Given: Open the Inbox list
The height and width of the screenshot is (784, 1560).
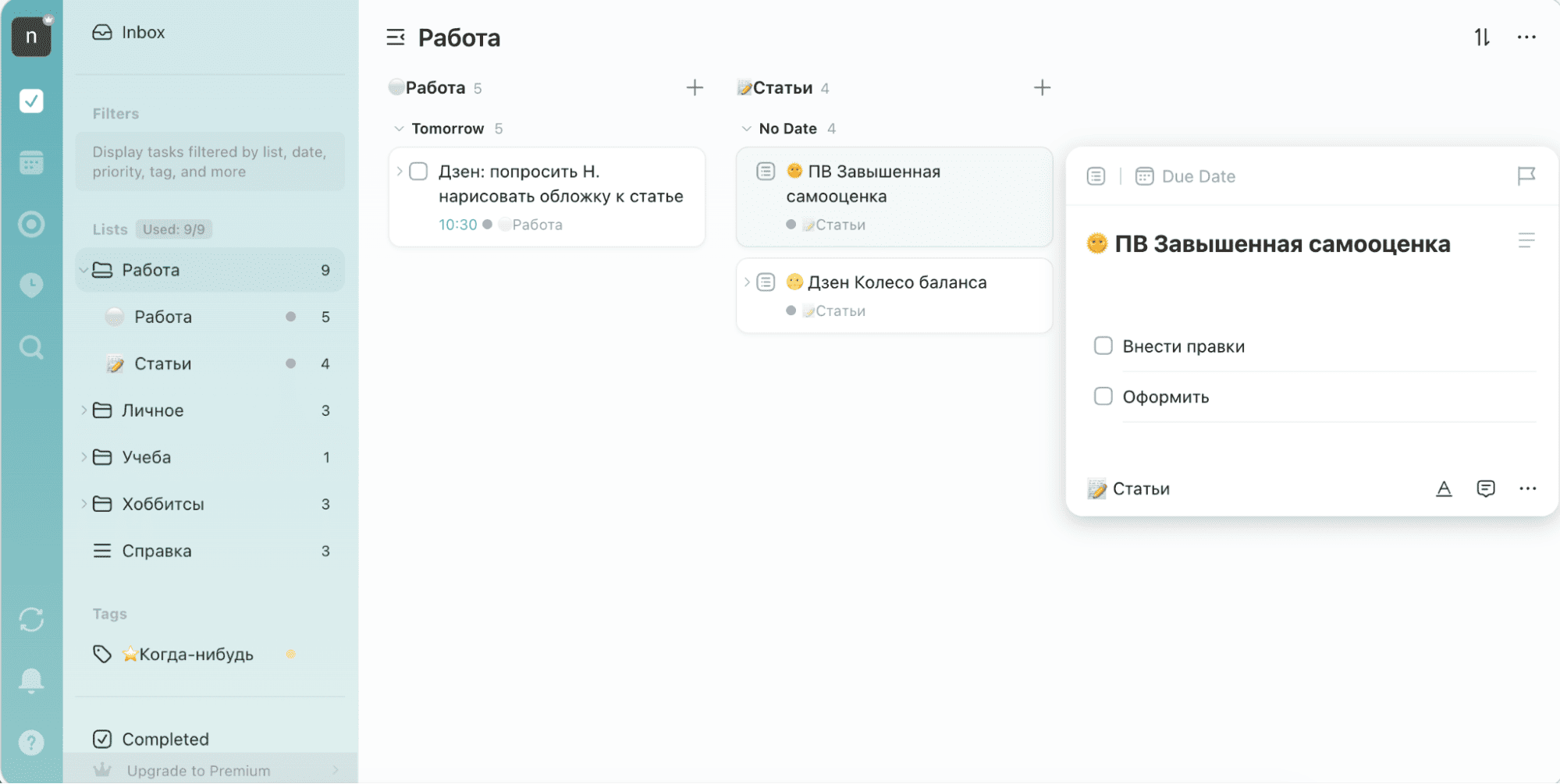Looking at the screenshot, I should 143,33.
